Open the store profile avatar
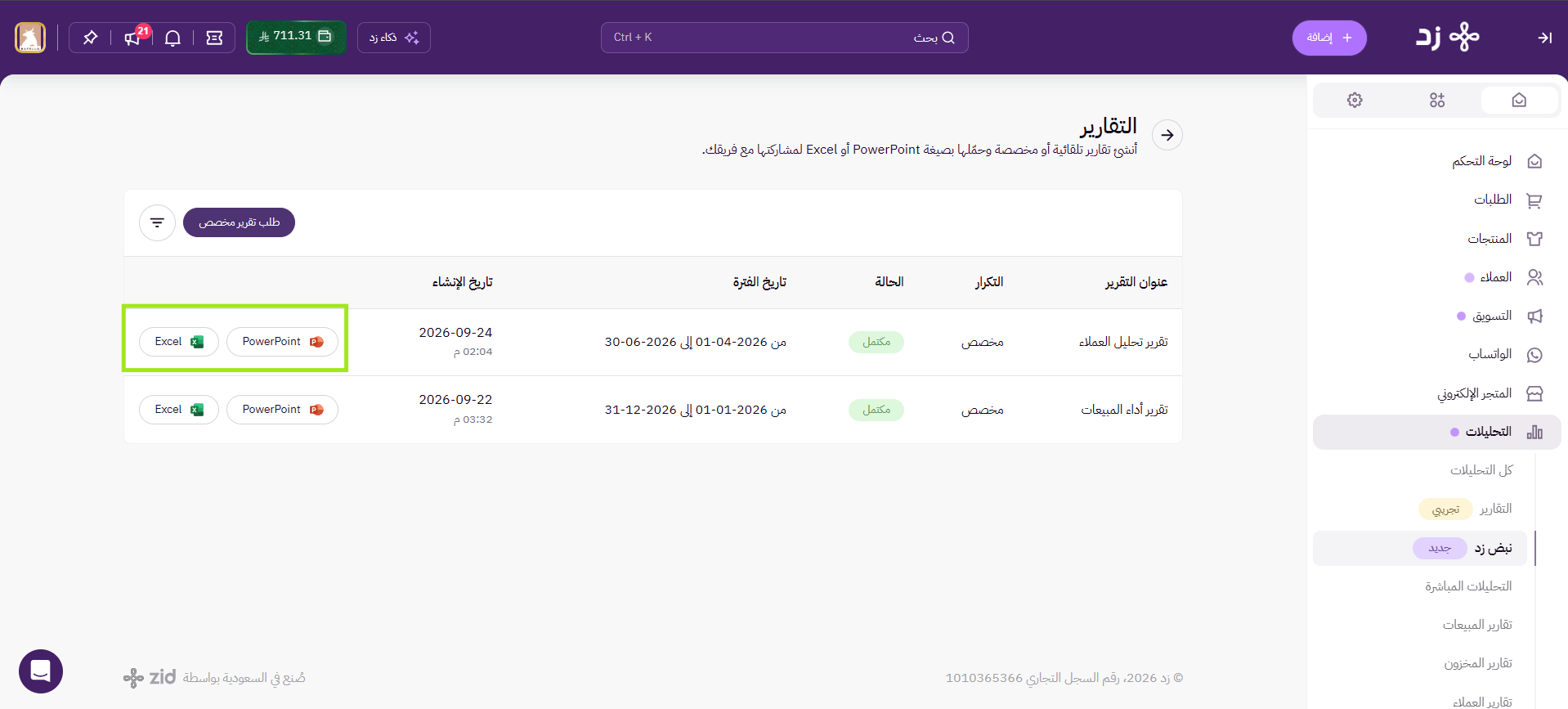The image size is (1568, 709). point(30,38)
